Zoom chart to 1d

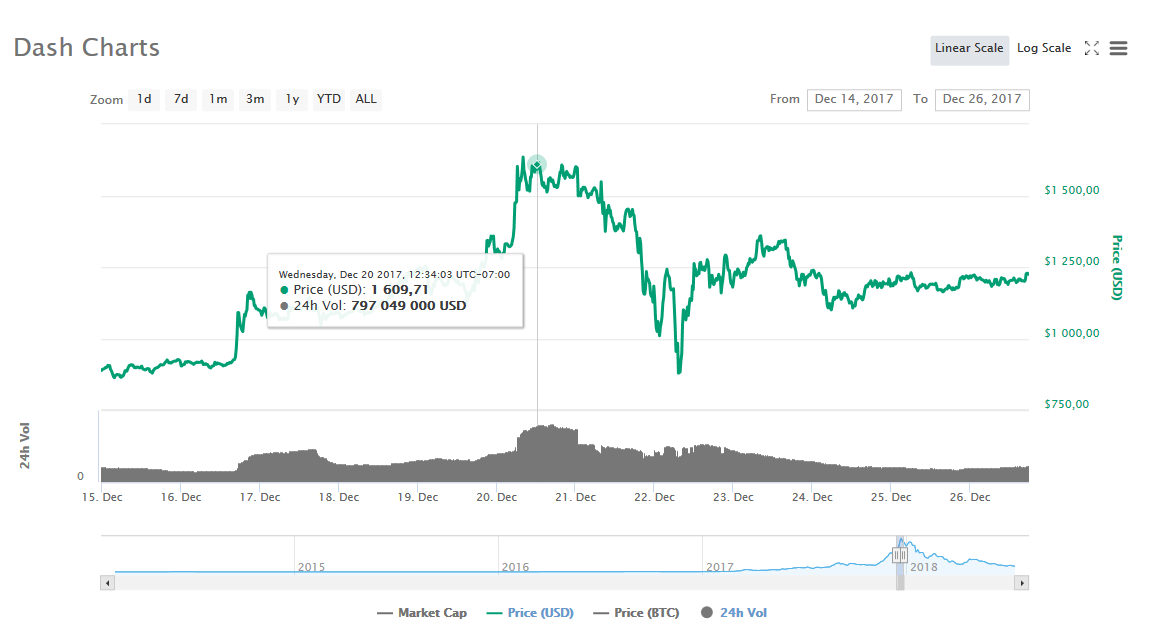(145, 99)
